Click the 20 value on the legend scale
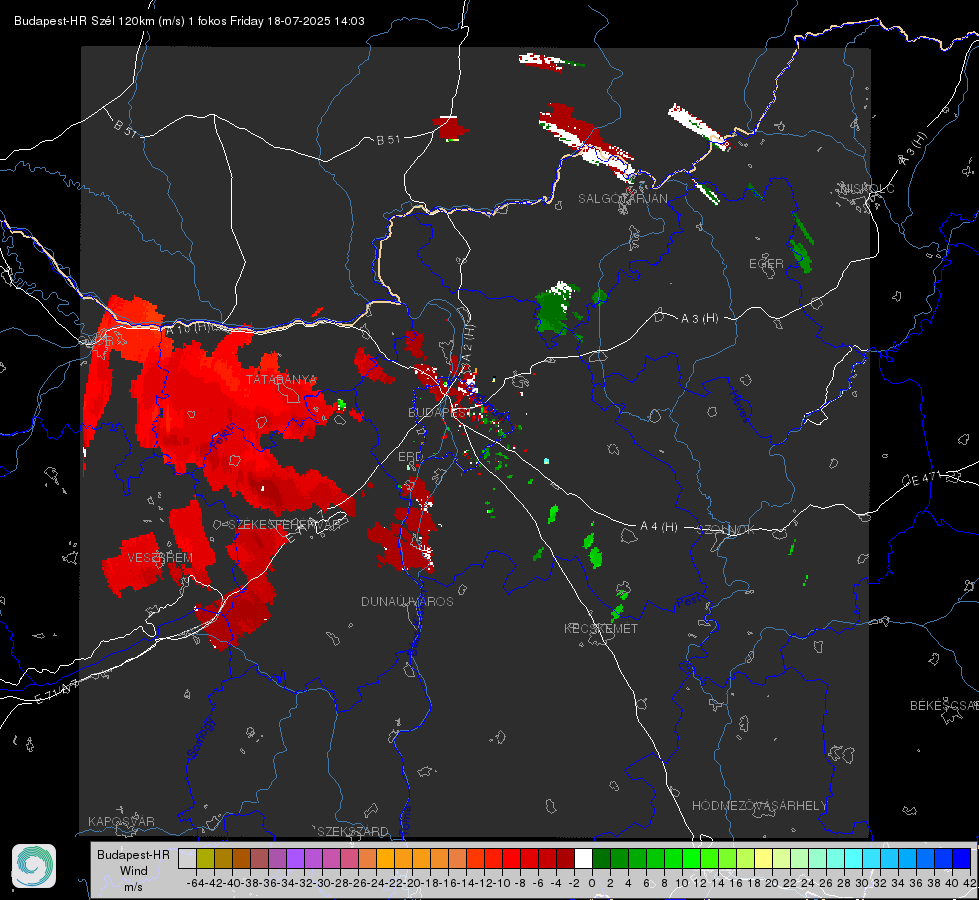 (772, 883)
